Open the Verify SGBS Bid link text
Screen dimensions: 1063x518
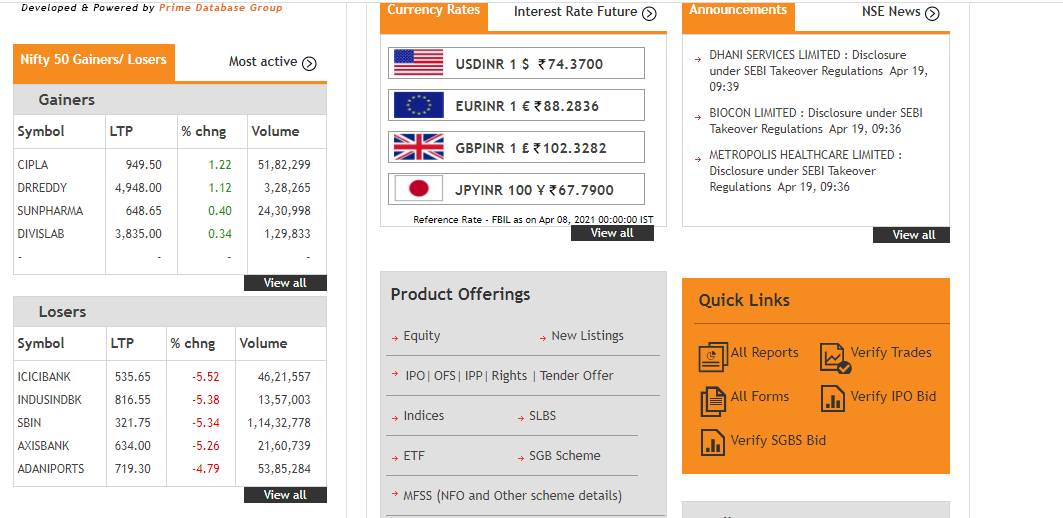click(x=778, y=440)
